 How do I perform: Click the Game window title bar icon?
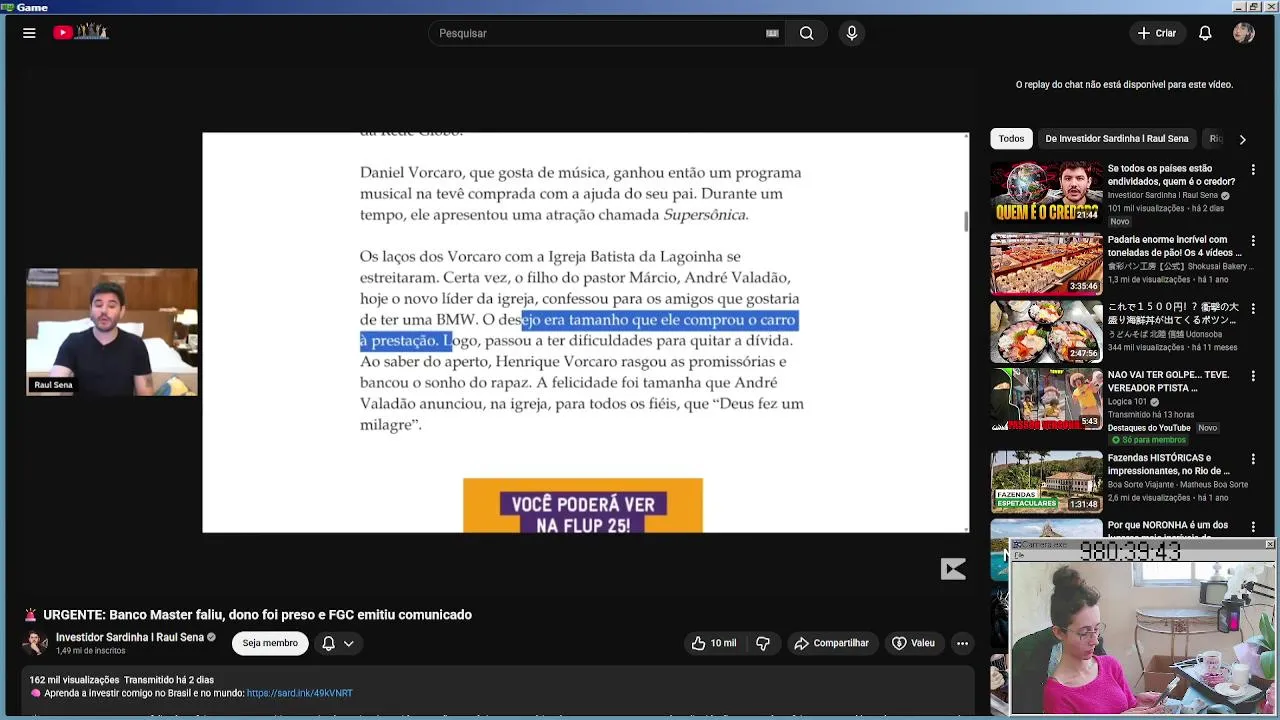pos(7,7)
